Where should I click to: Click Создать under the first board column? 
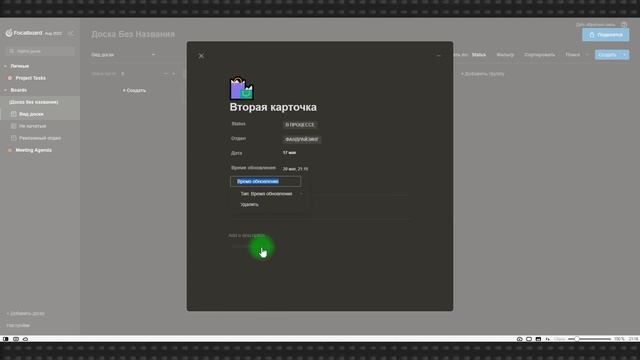tap(134, 90)
